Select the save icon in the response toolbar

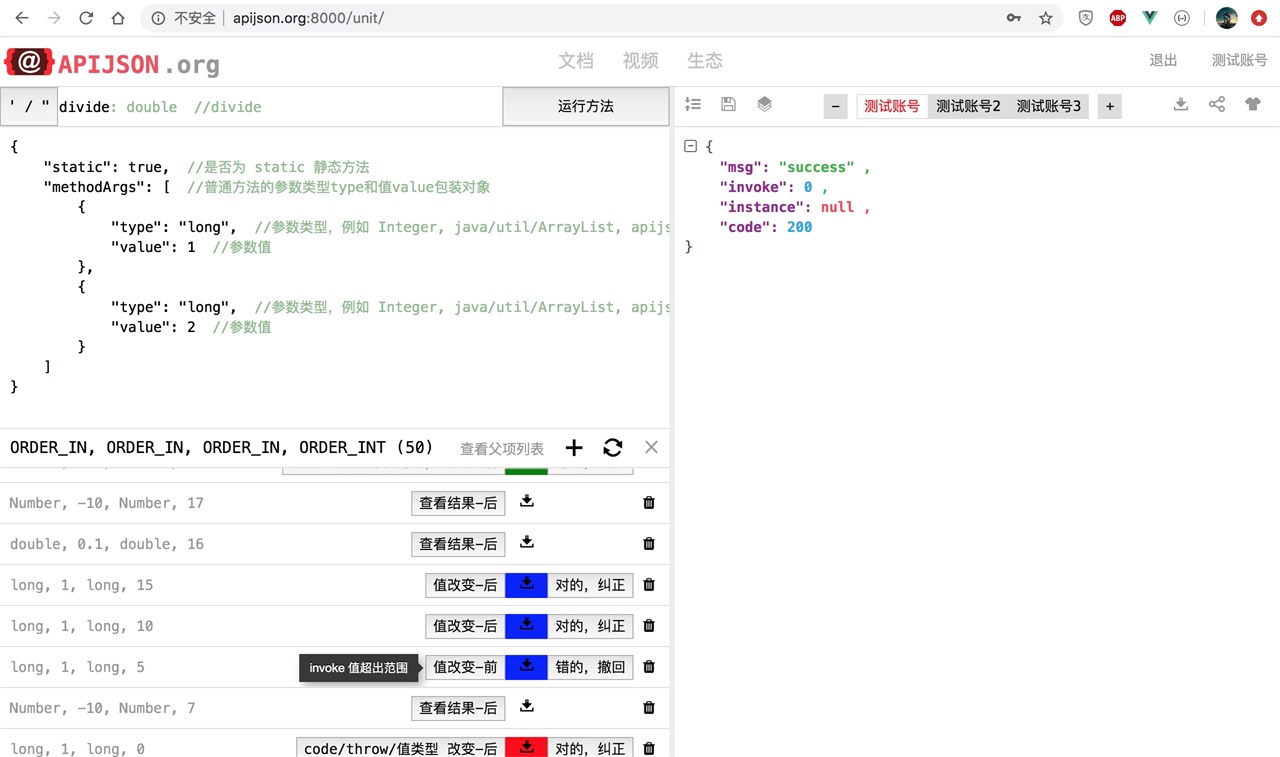tap(728, 104)
